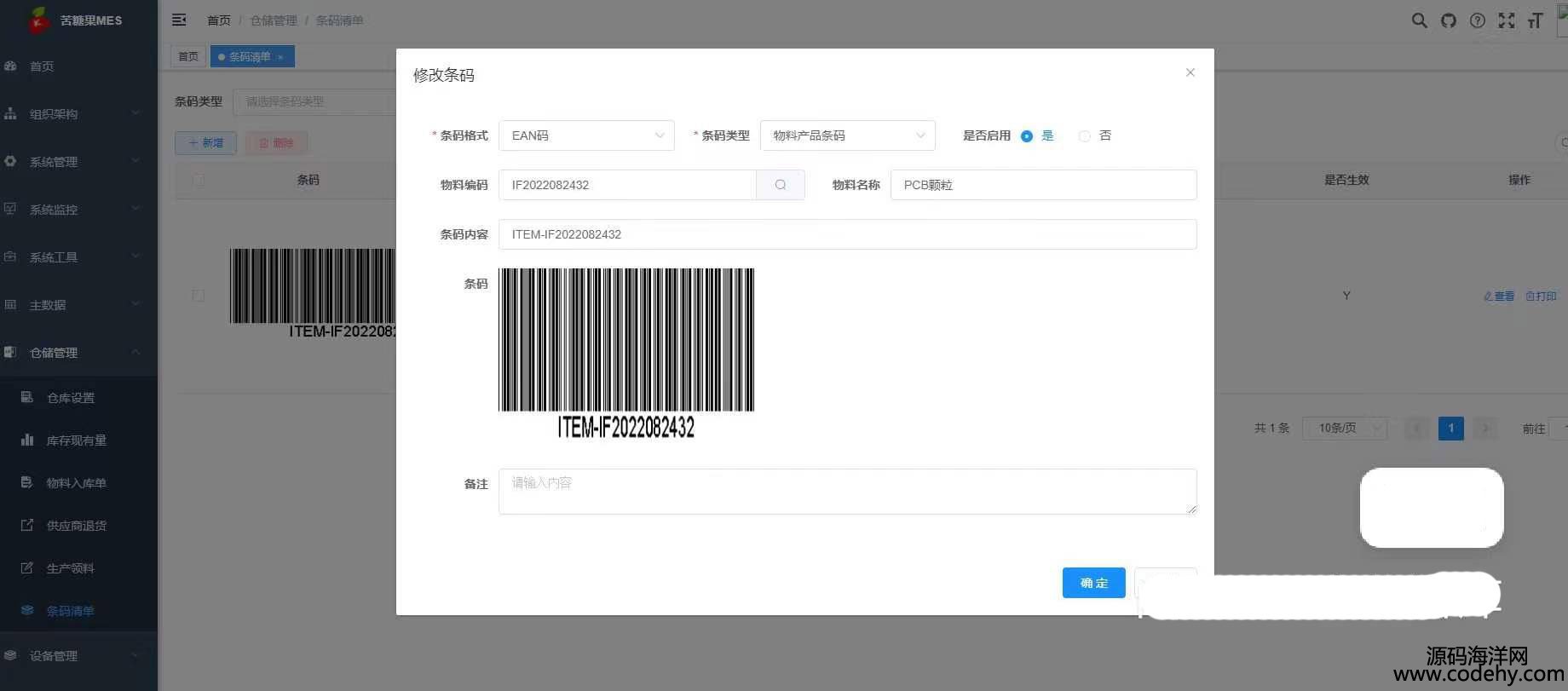Click the 组织架构 tree icon
Screen dimensions: 1568x691
(x=10, y=113)
